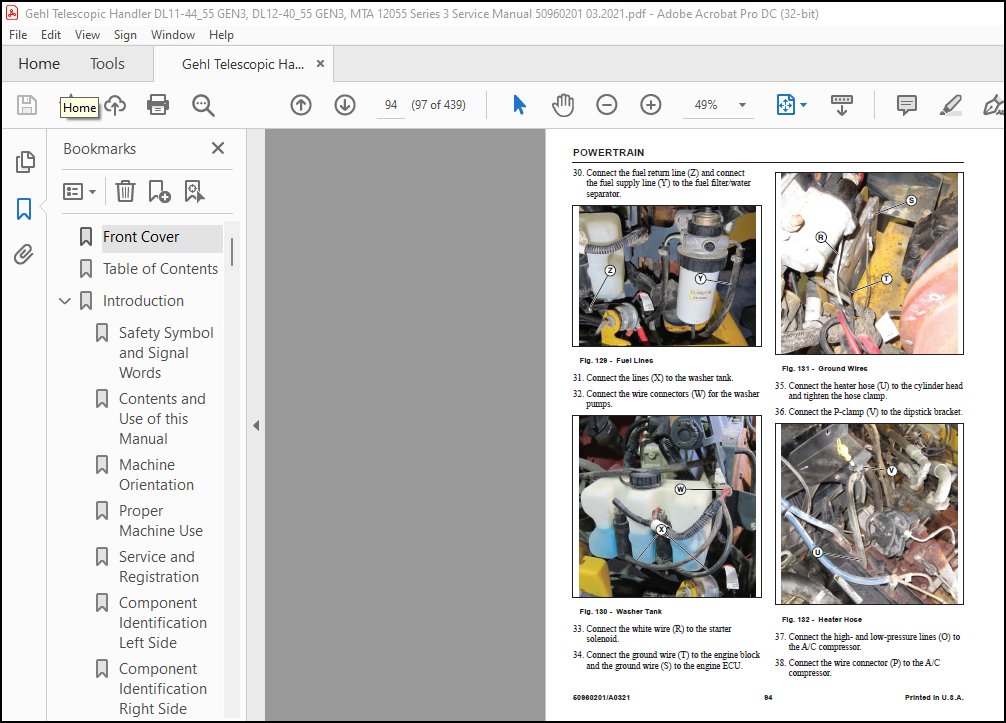Image resolution: width=1006 pixels, height=723 pixels.
Task: Close the Gehl Telescopic document tab
Action: click(x=320, y=64)
